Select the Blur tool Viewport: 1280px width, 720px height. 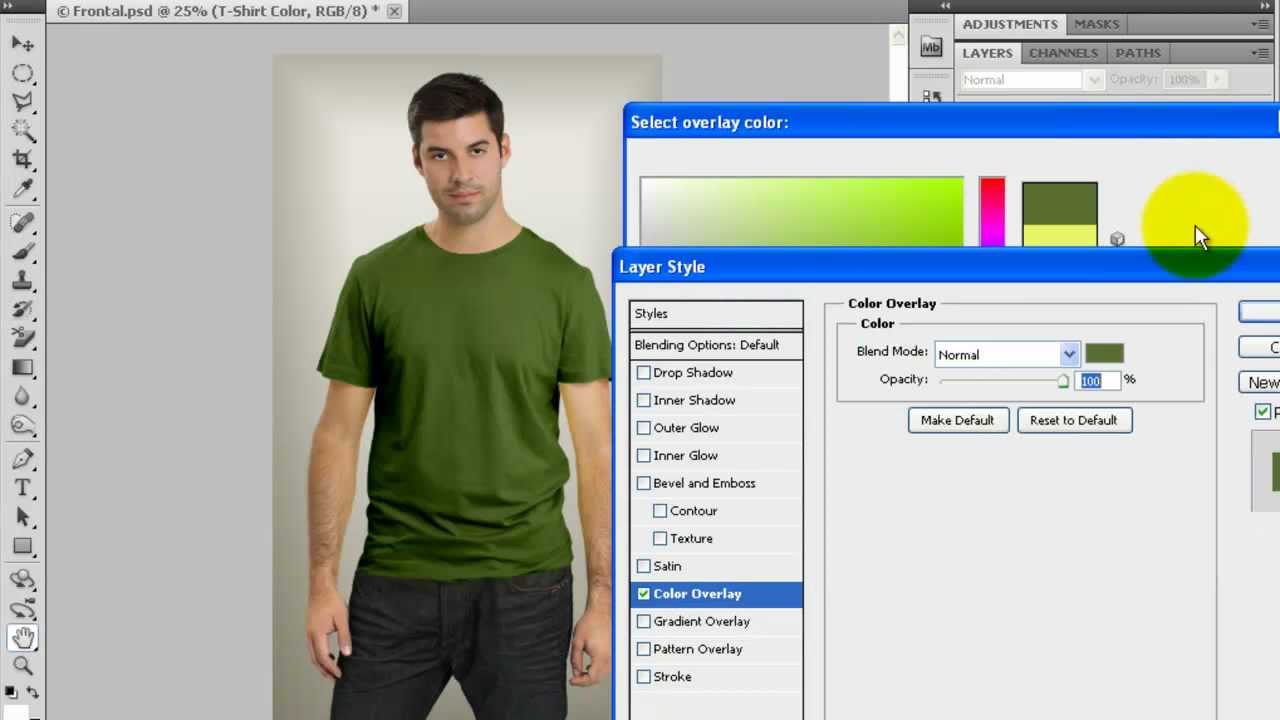point(22,396)
